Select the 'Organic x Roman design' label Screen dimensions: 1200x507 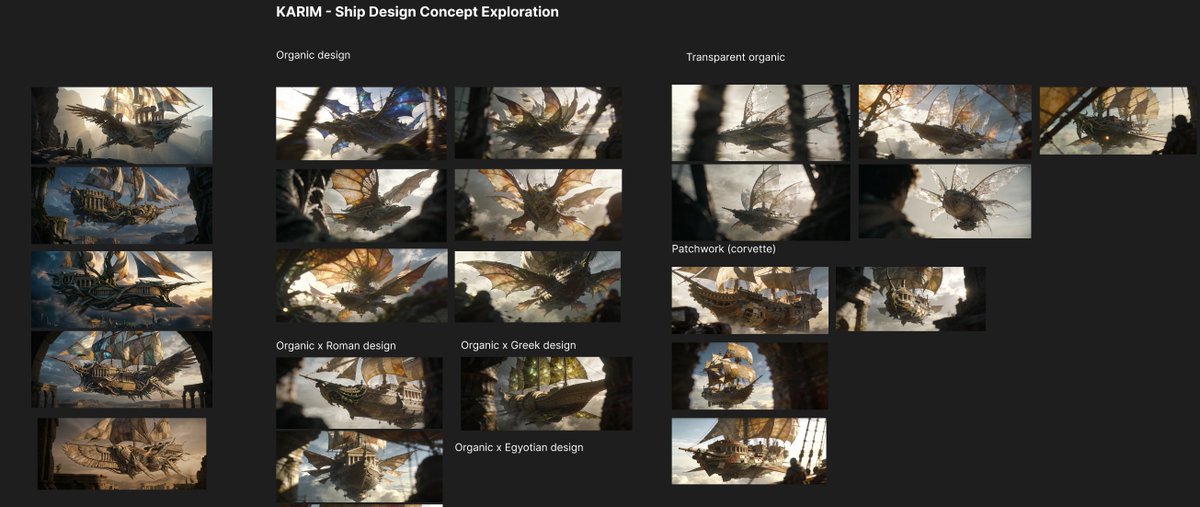click(336, 346)
